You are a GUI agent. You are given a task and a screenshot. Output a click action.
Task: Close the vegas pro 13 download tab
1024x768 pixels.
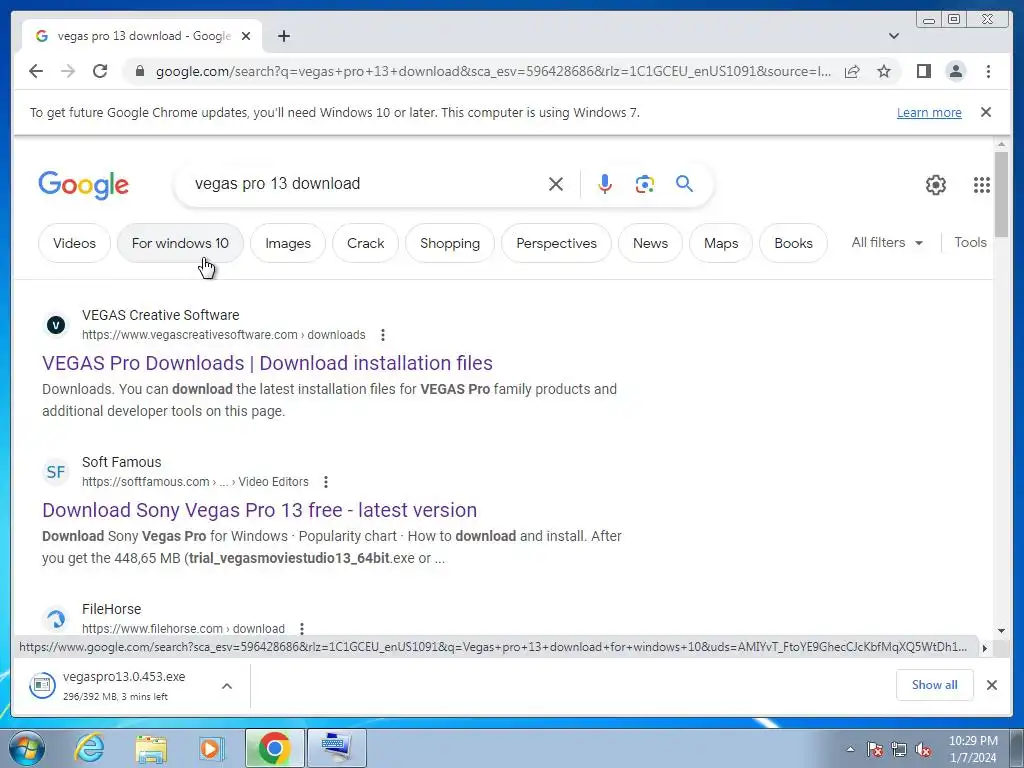246,36
